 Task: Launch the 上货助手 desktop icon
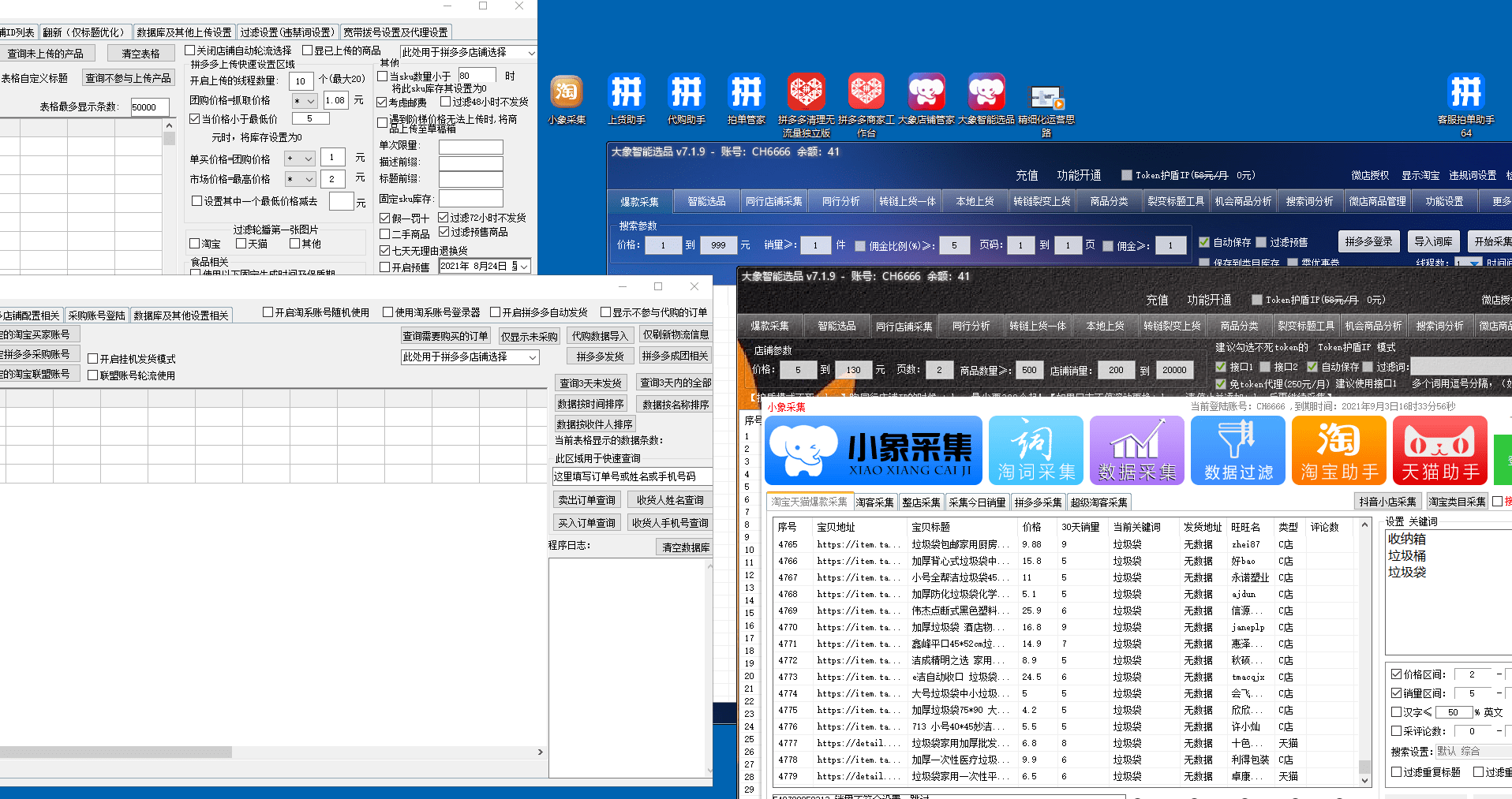[627, 99]
